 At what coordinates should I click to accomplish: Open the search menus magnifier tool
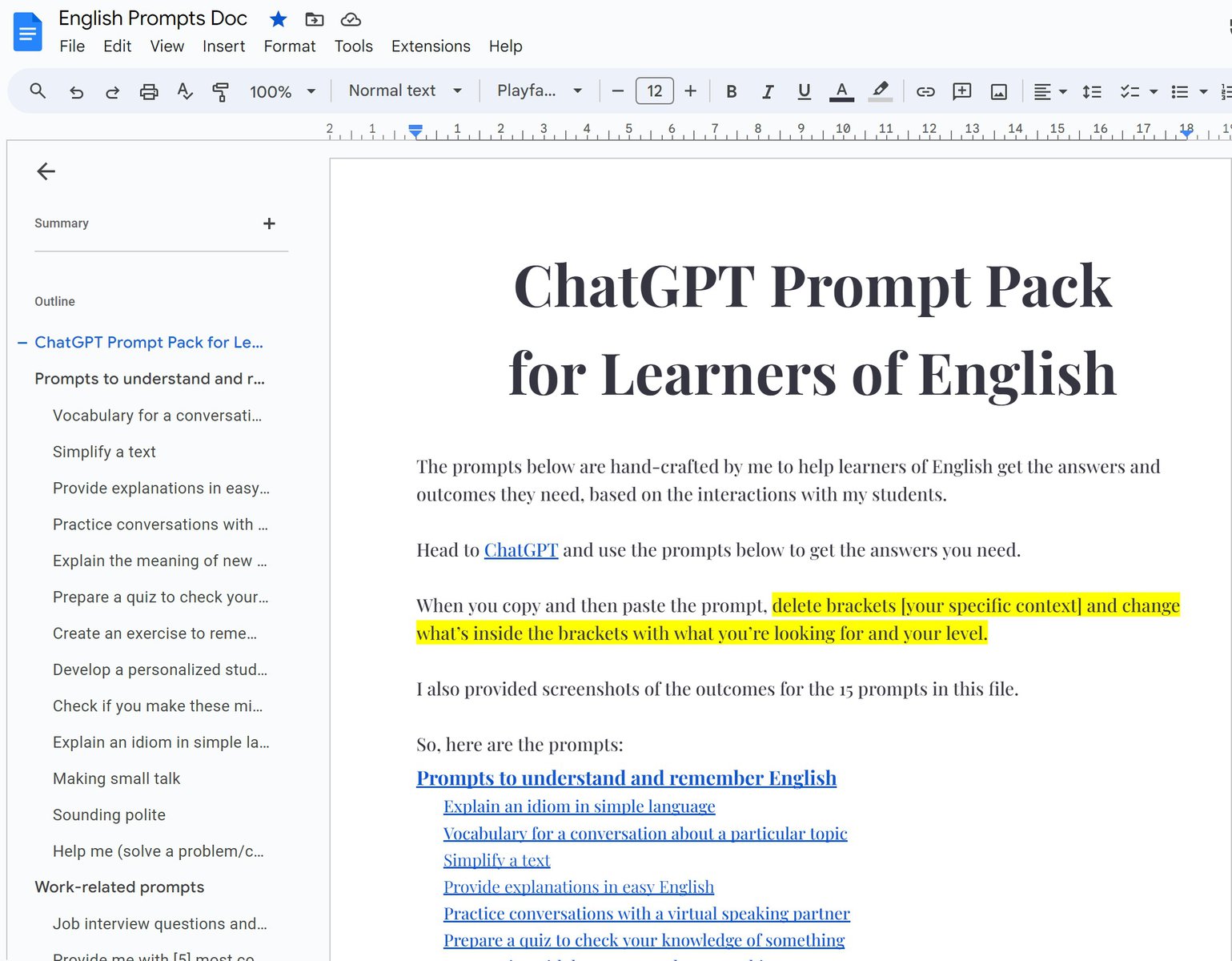point(38,91)
